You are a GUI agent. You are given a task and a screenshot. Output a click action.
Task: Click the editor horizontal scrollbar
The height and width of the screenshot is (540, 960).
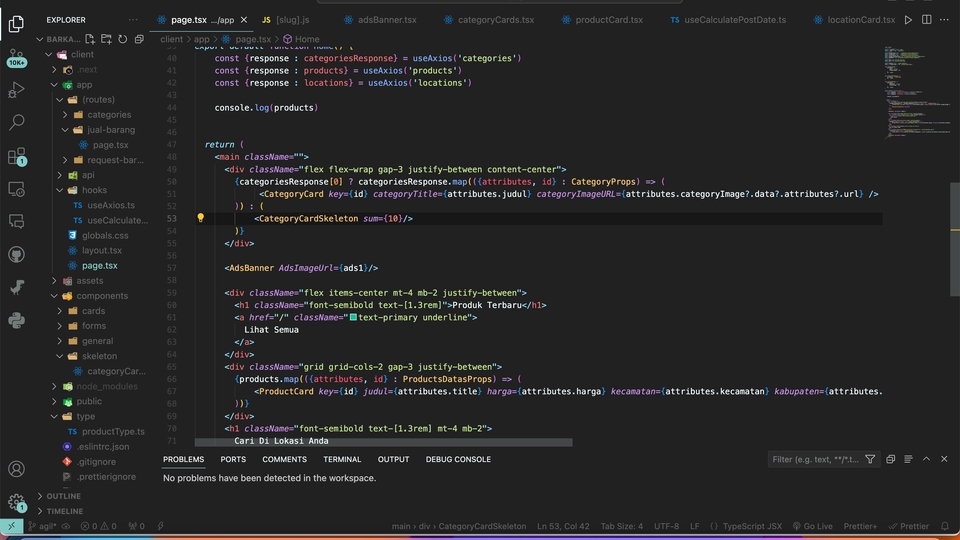(x=384, y=441)
